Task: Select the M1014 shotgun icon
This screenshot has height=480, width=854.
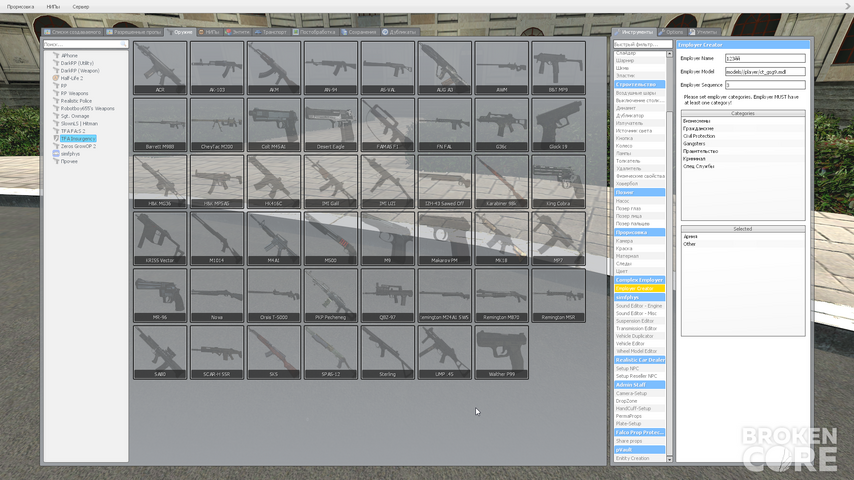Action: point(217,239)
